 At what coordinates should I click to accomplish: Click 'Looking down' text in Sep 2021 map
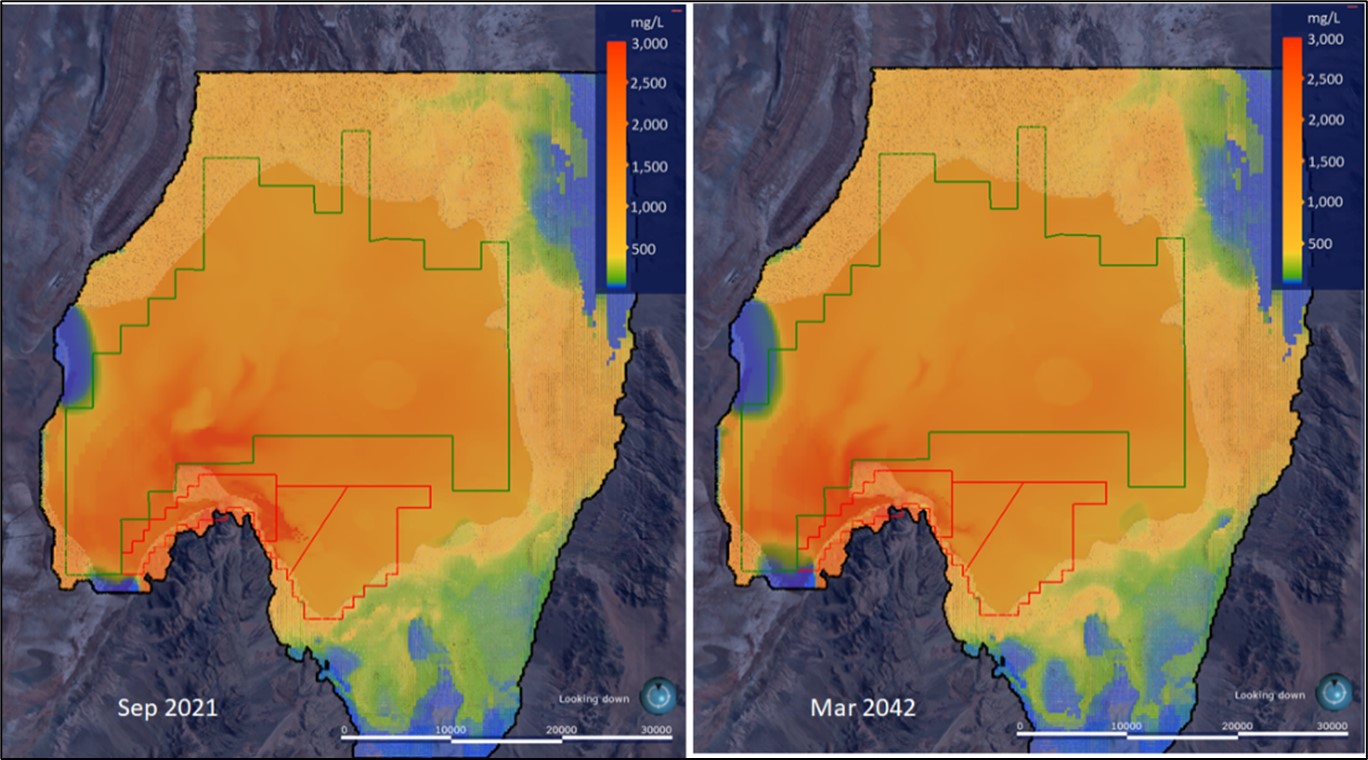594,699
